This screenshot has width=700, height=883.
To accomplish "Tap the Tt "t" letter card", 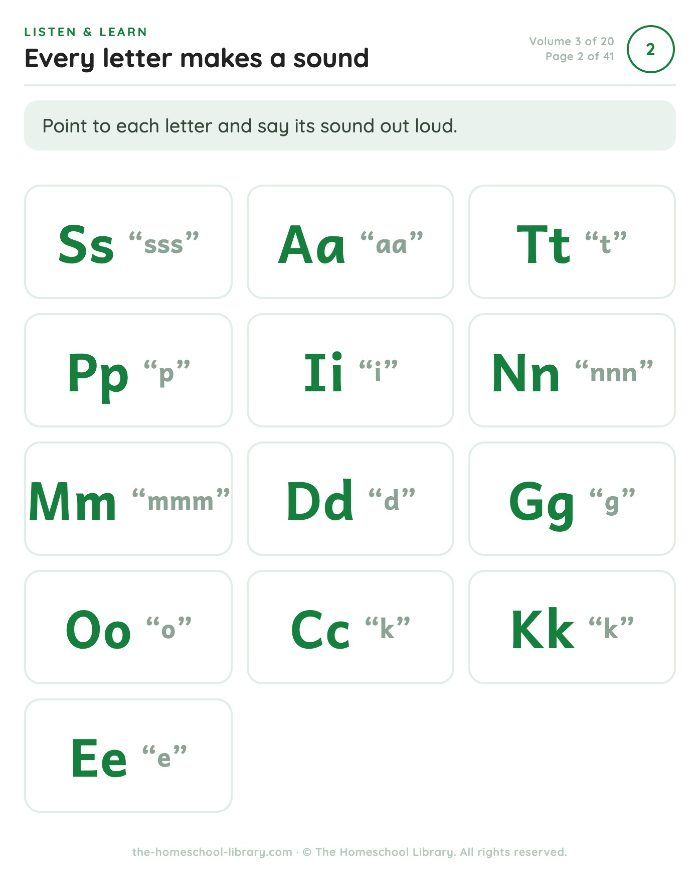I will (572, 242).
